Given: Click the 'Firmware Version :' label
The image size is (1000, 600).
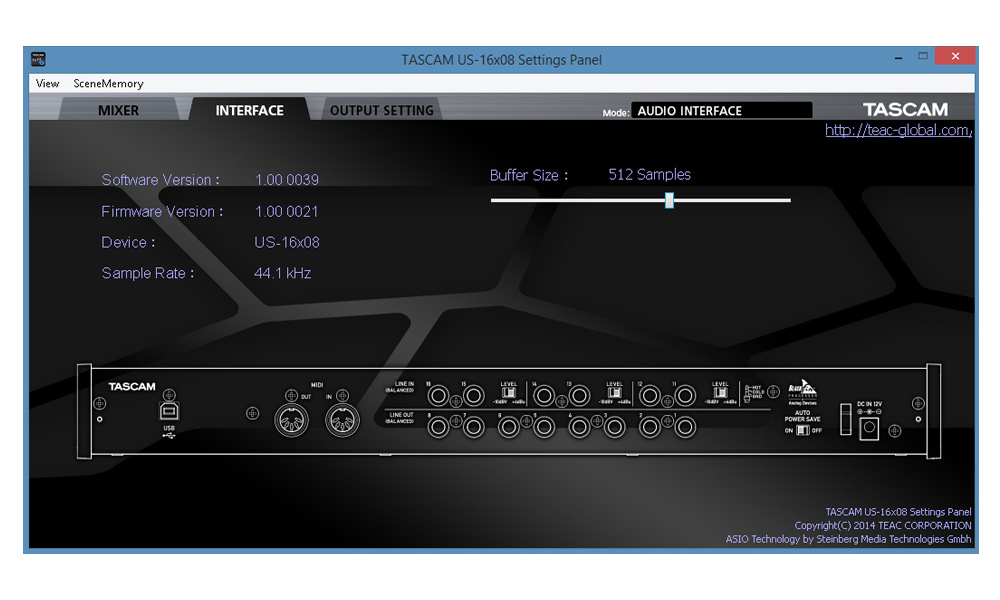Looking at the screenshot, I should tap(162, 212).
